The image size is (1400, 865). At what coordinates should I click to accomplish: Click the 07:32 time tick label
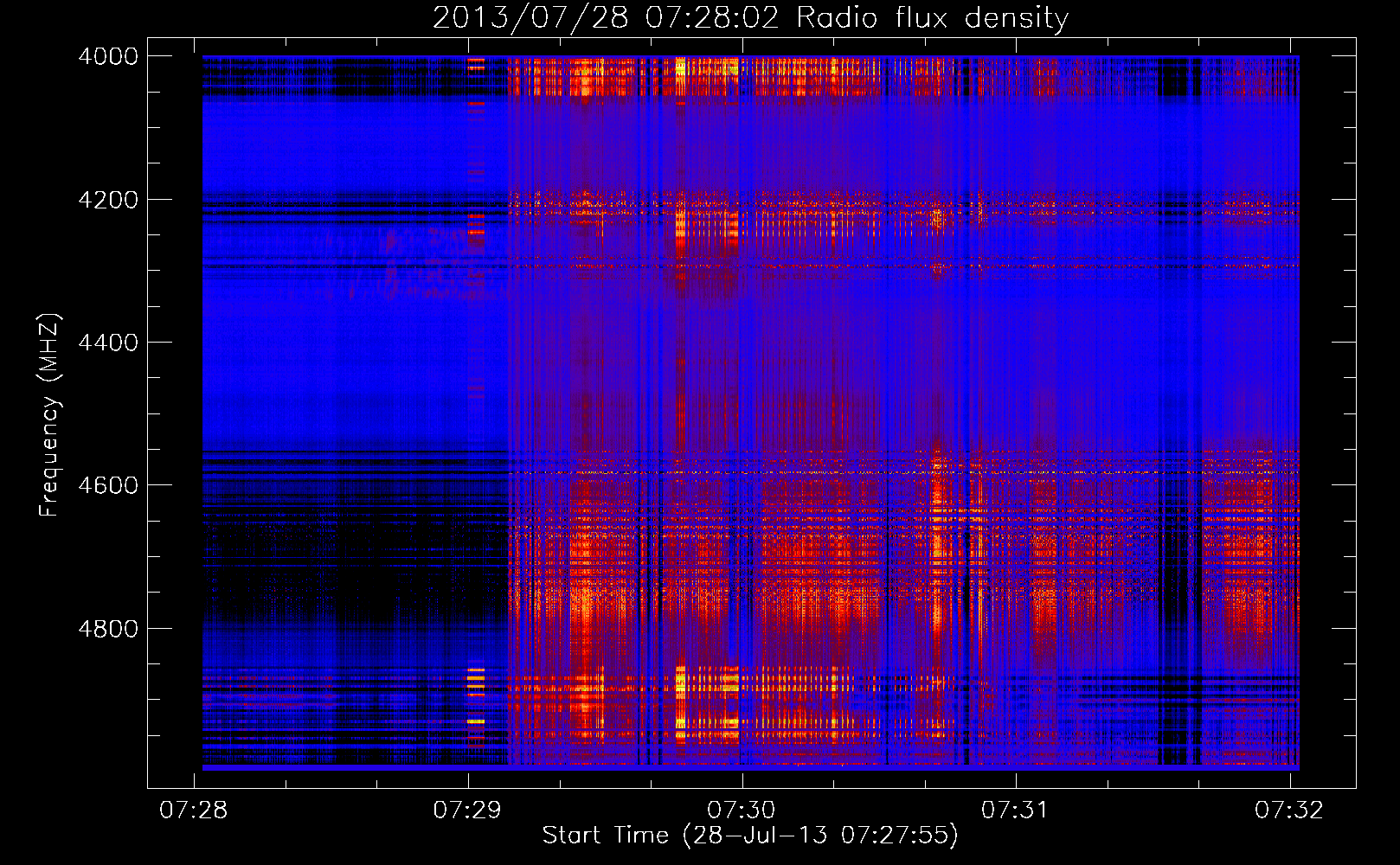point(1289,810)
